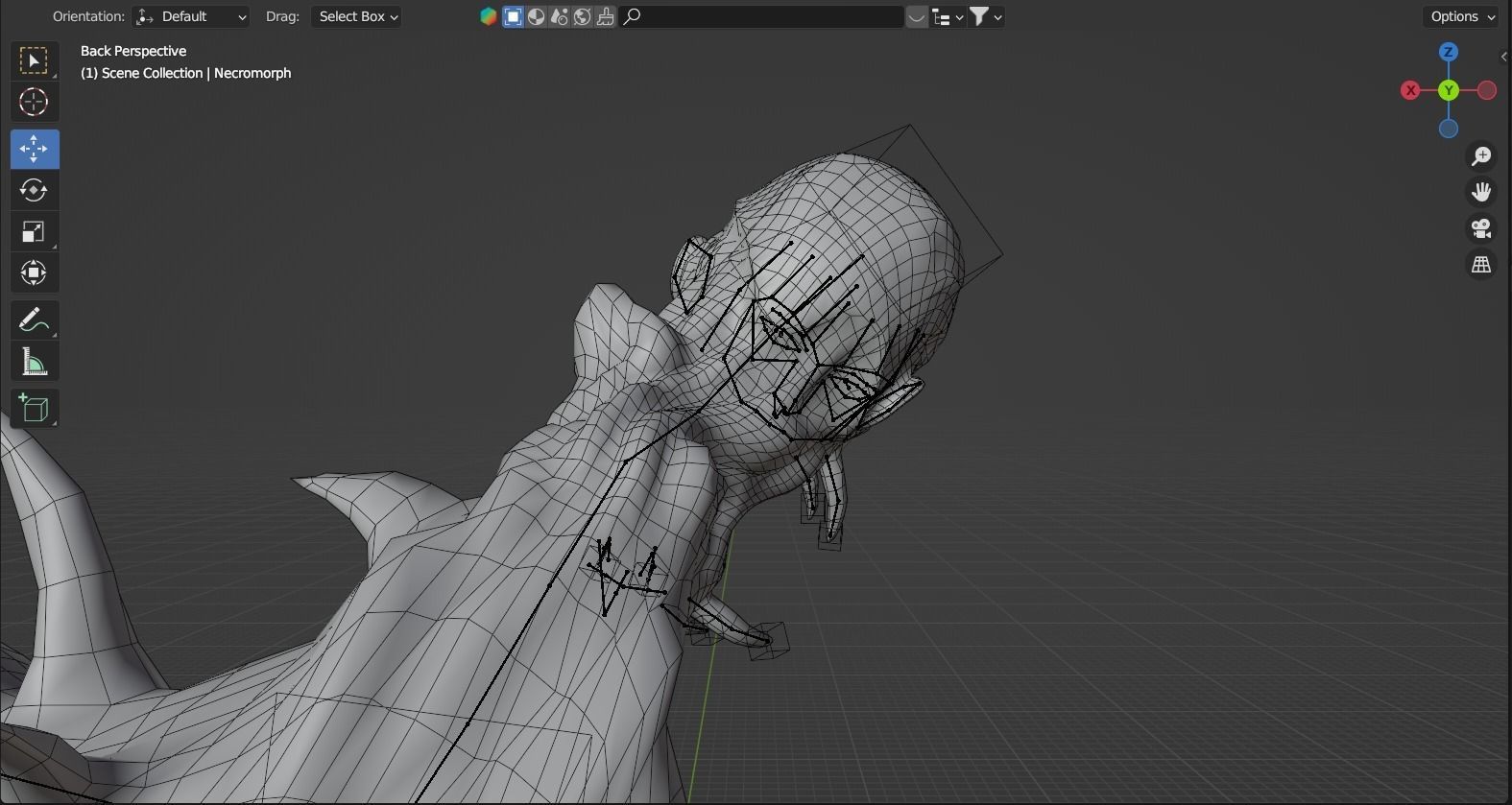The width and height of the screenshot is (1512, 805).
Task: Snap view to green Y axis gizmo
Action: (1449, 90)
